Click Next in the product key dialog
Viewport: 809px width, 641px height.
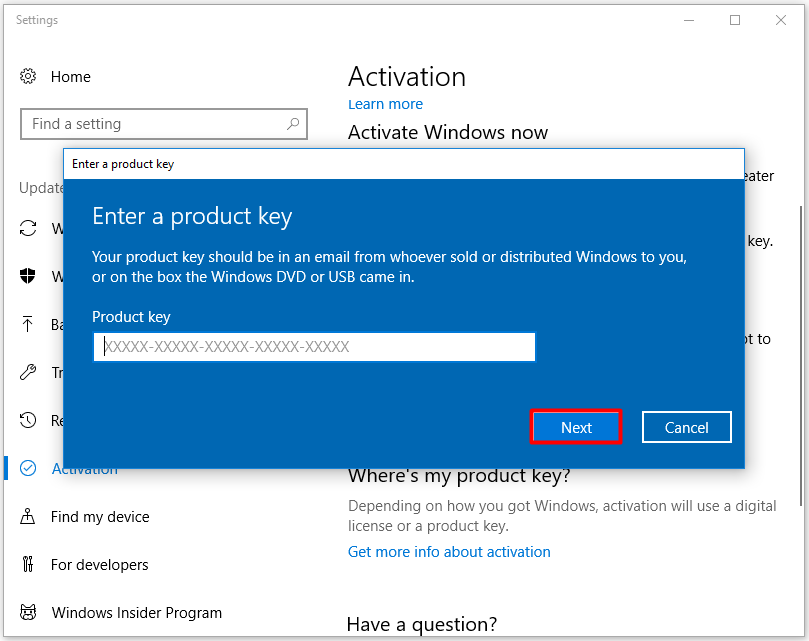[x=576, y=427]
